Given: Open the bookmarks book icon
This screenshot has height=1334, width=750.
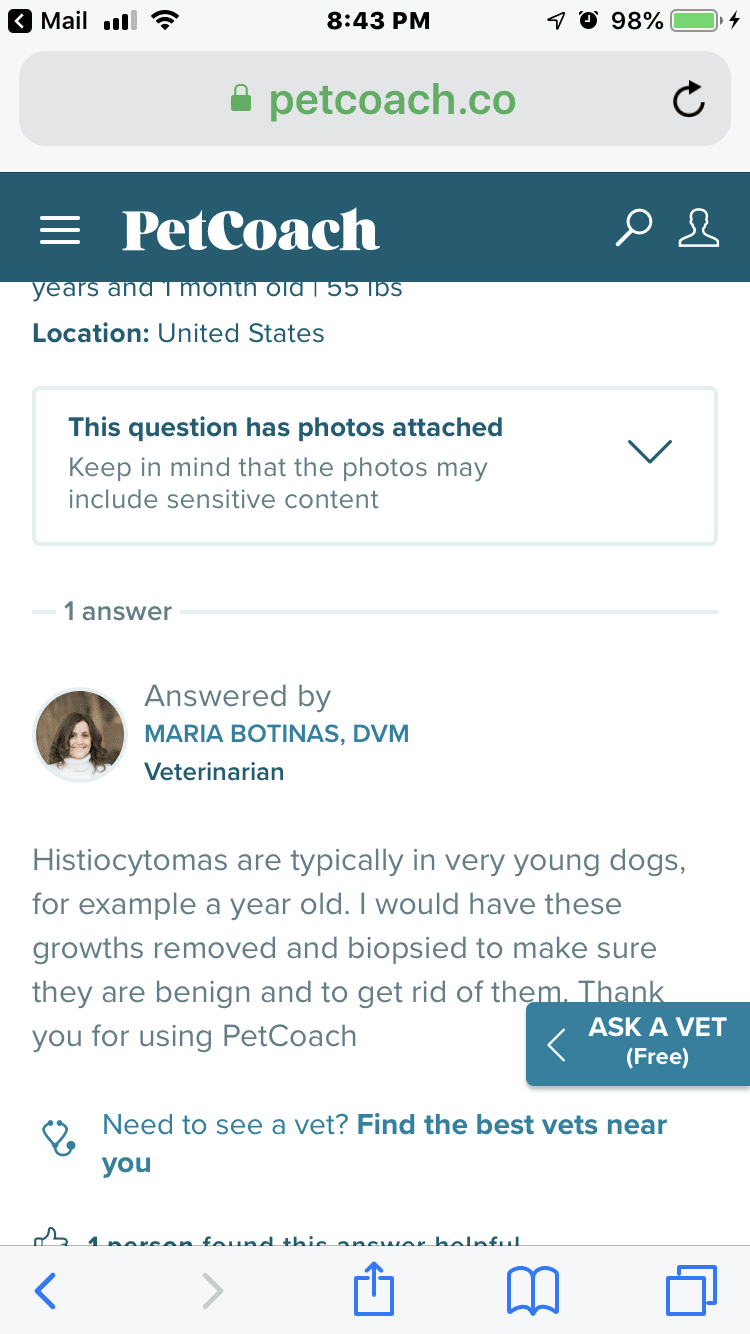Looking at the screenshot, I should (532, 1291).
